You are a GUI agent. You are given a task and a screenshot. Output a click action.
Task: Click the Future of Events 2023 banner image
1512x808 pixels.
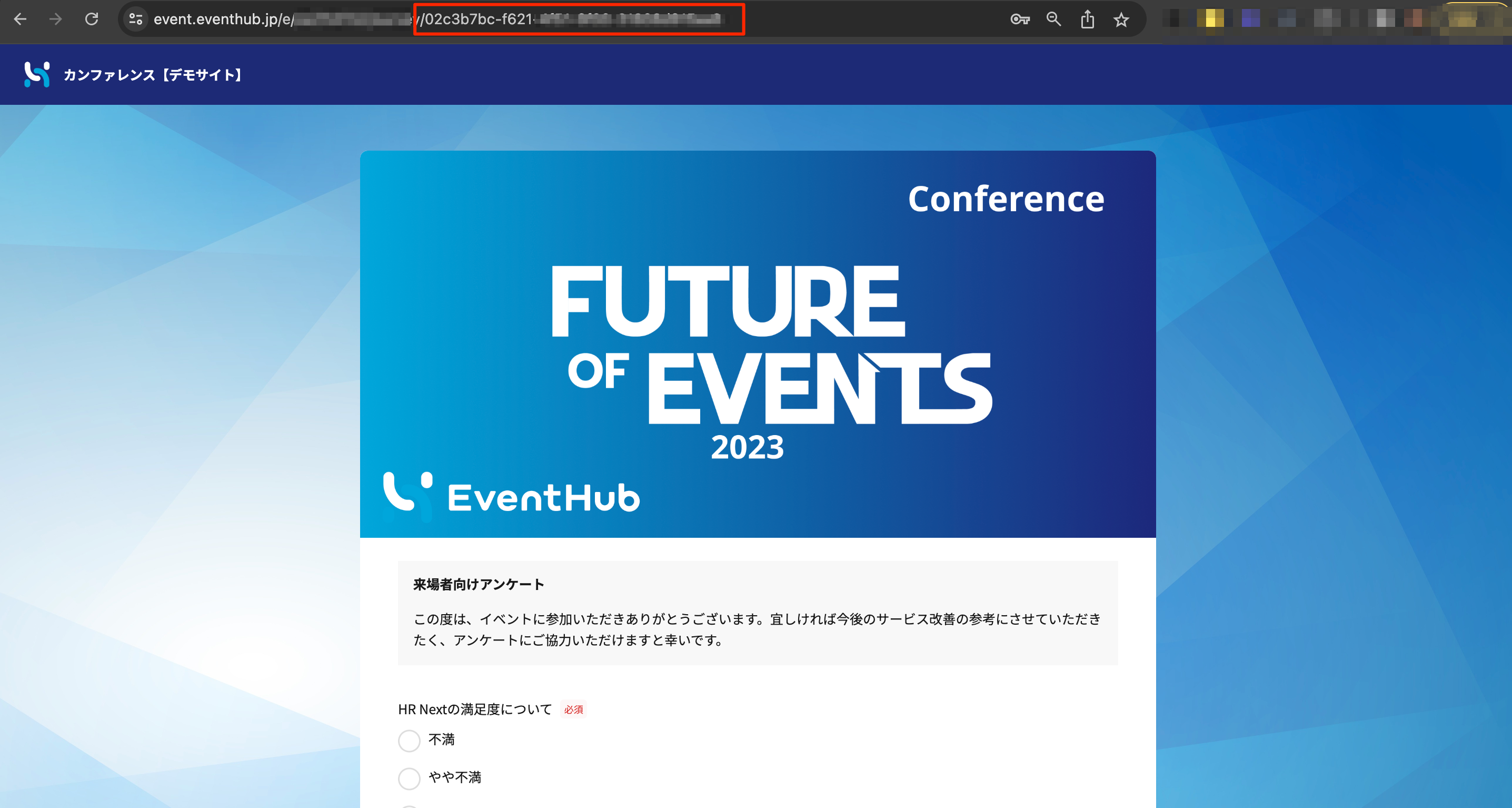(758, 344)
